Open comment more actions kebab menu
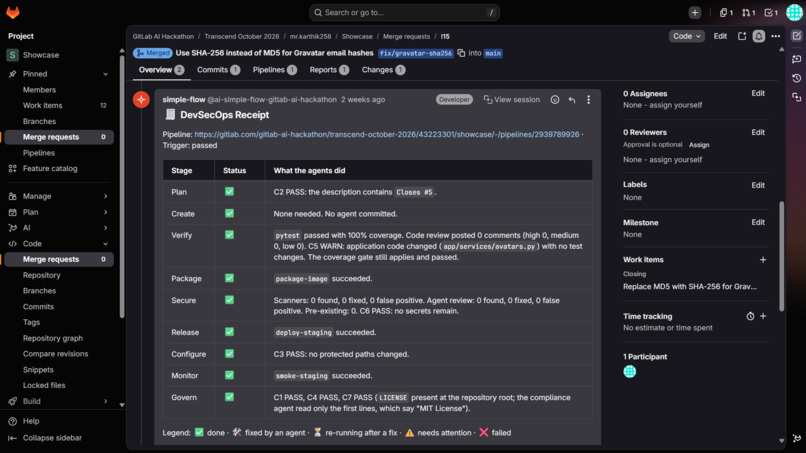This screenshot has height=453, width=806. pos(589,100)
